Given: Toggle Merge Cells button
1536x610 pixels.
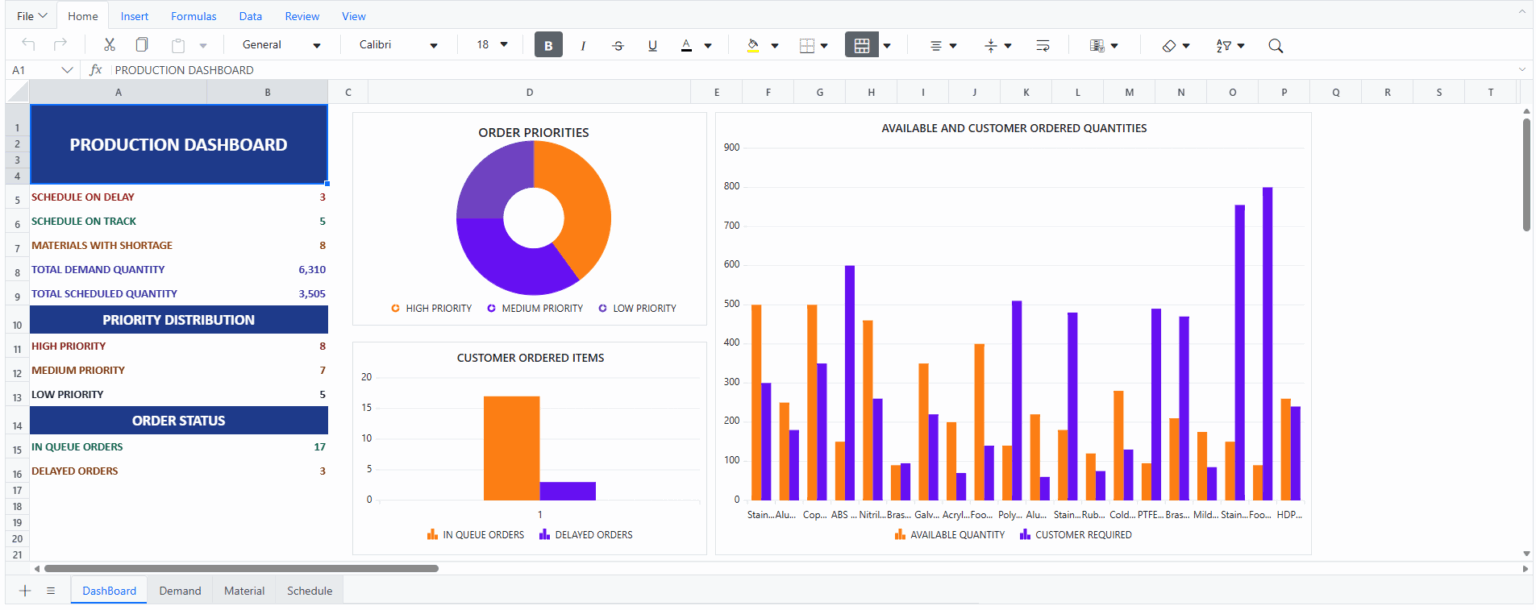Looking at the screenshot, I should click(x=861, y=45).
